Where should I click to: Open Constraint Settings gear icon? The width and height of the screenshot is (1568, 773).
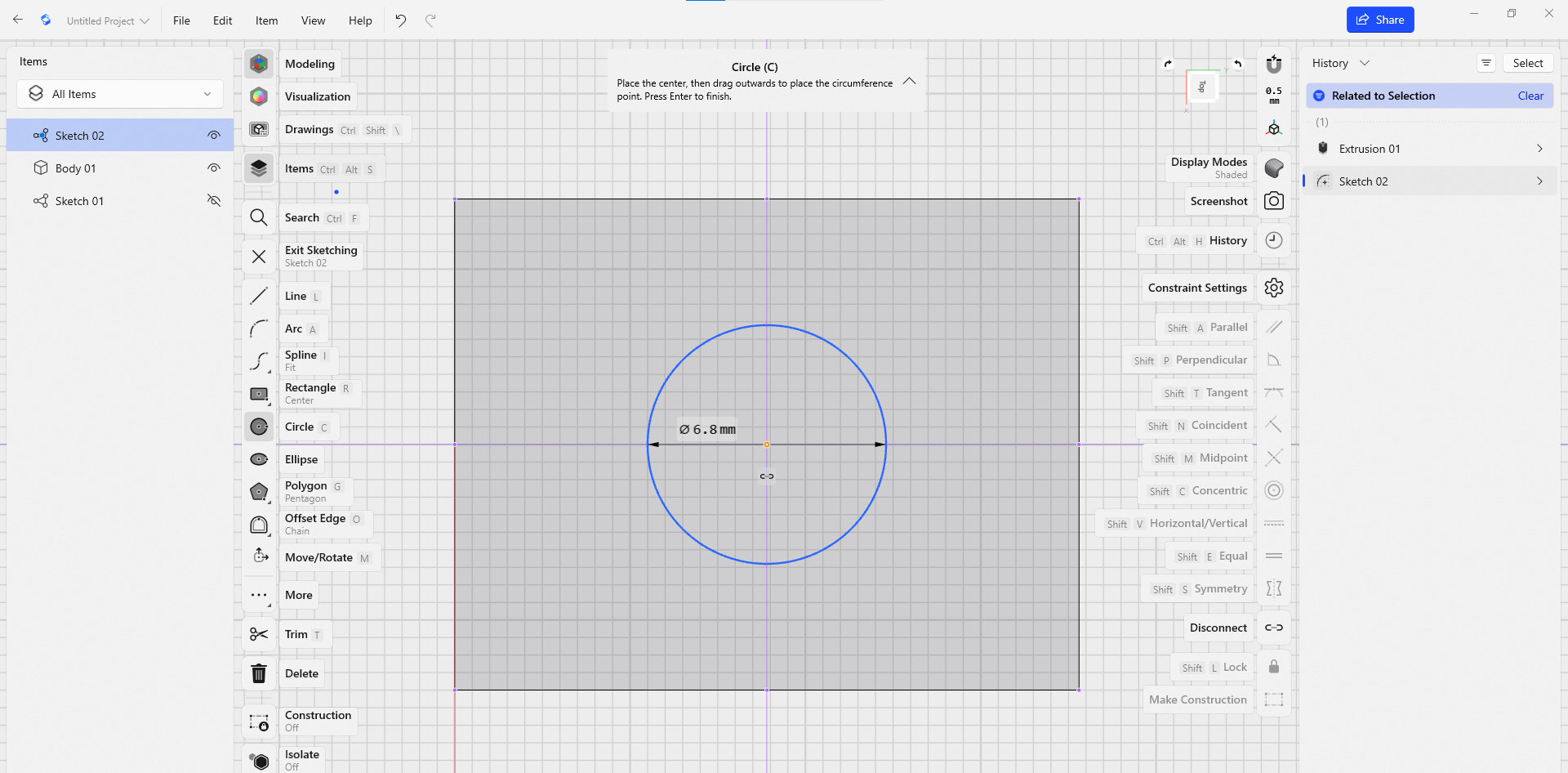coord(1274,288)
